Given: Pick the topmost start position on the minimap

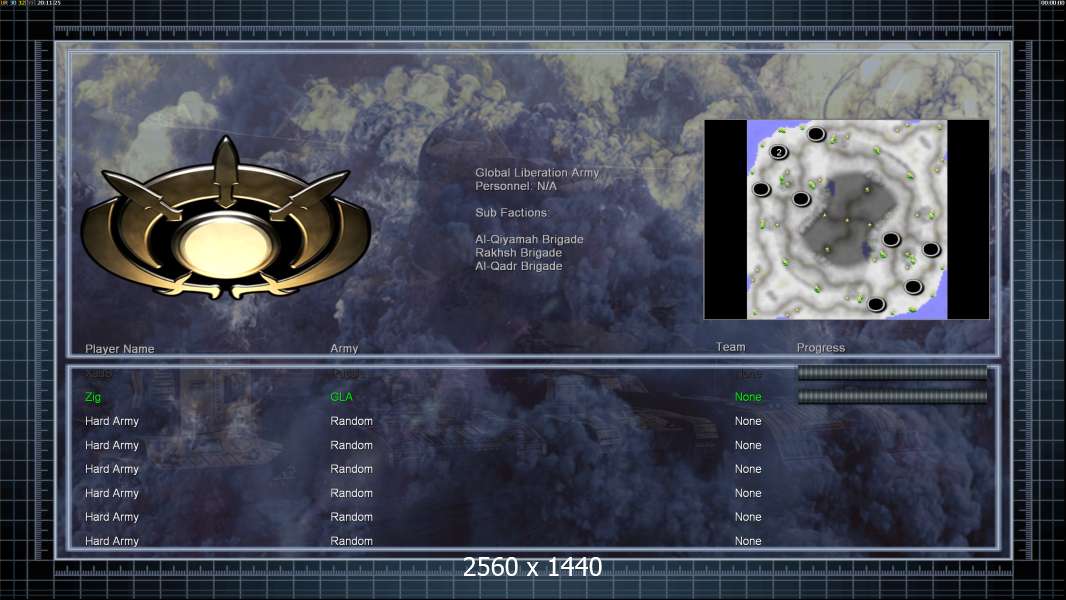Looking at the screenshot, I should tap(816, 134).
